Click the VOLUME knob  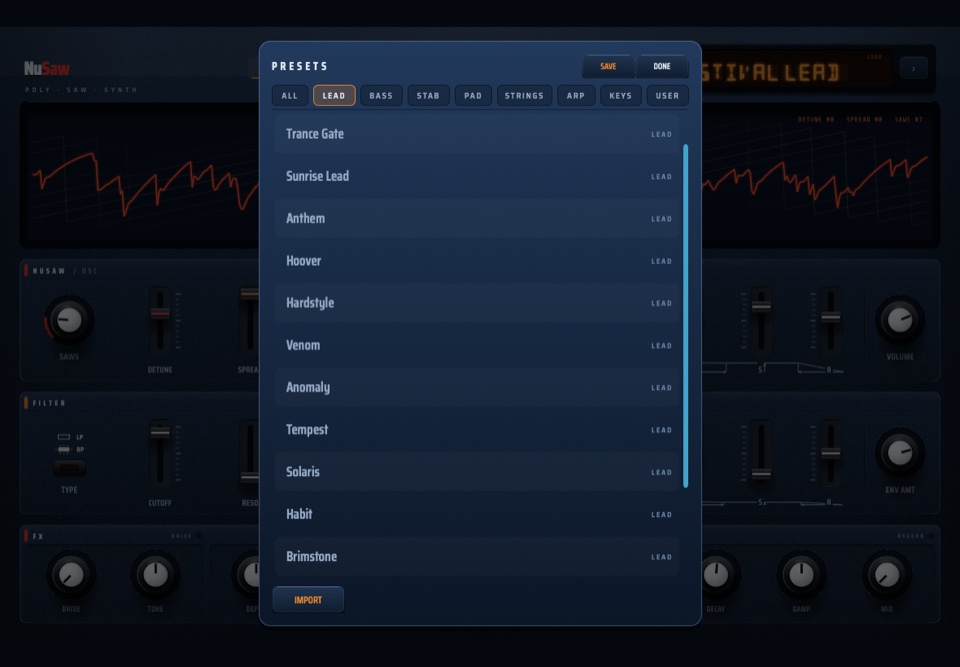900,320
